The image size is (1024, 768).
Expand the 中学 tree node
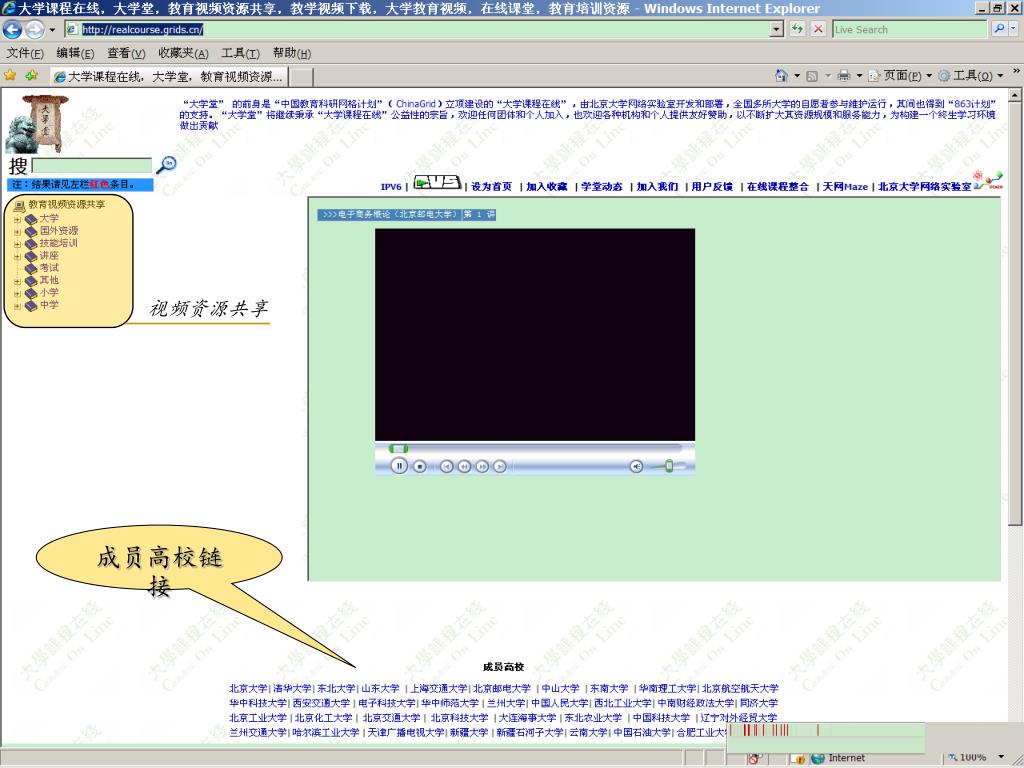click(17, 306)
